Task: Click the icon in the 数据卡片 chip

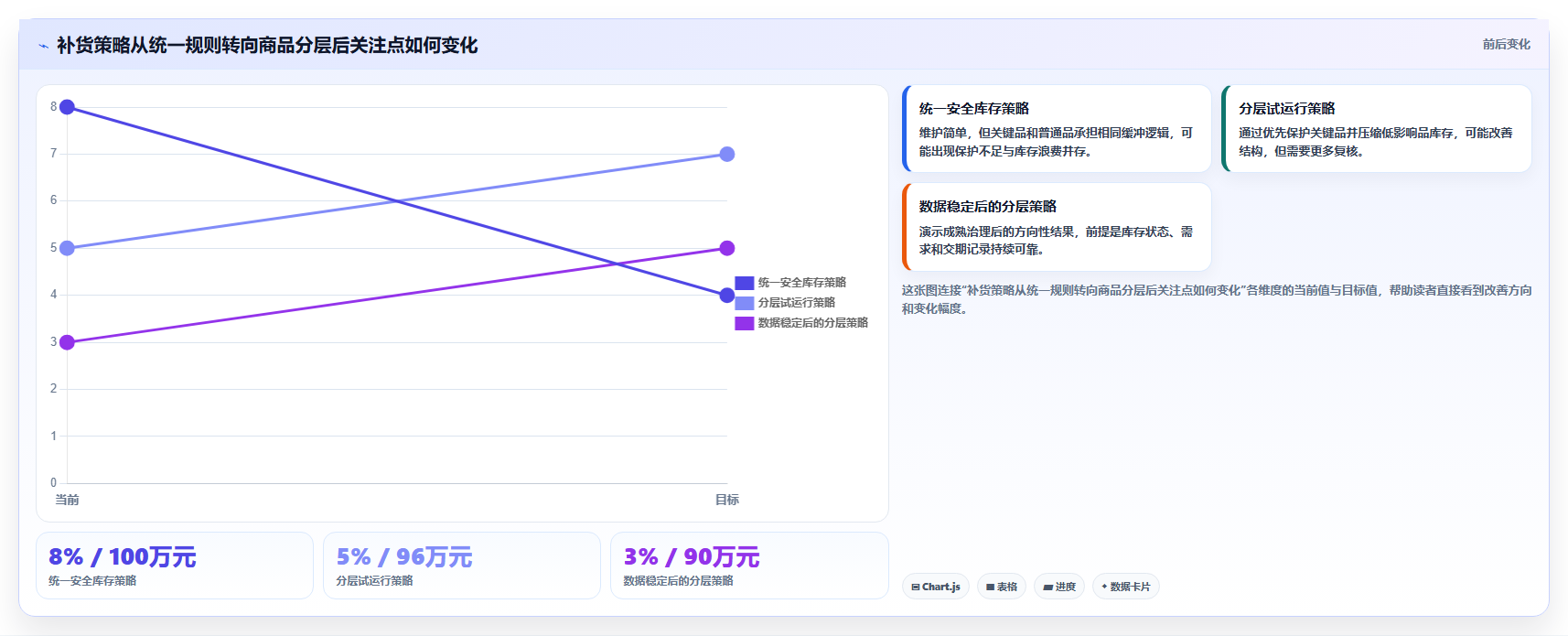Action: coord(1104,587)
